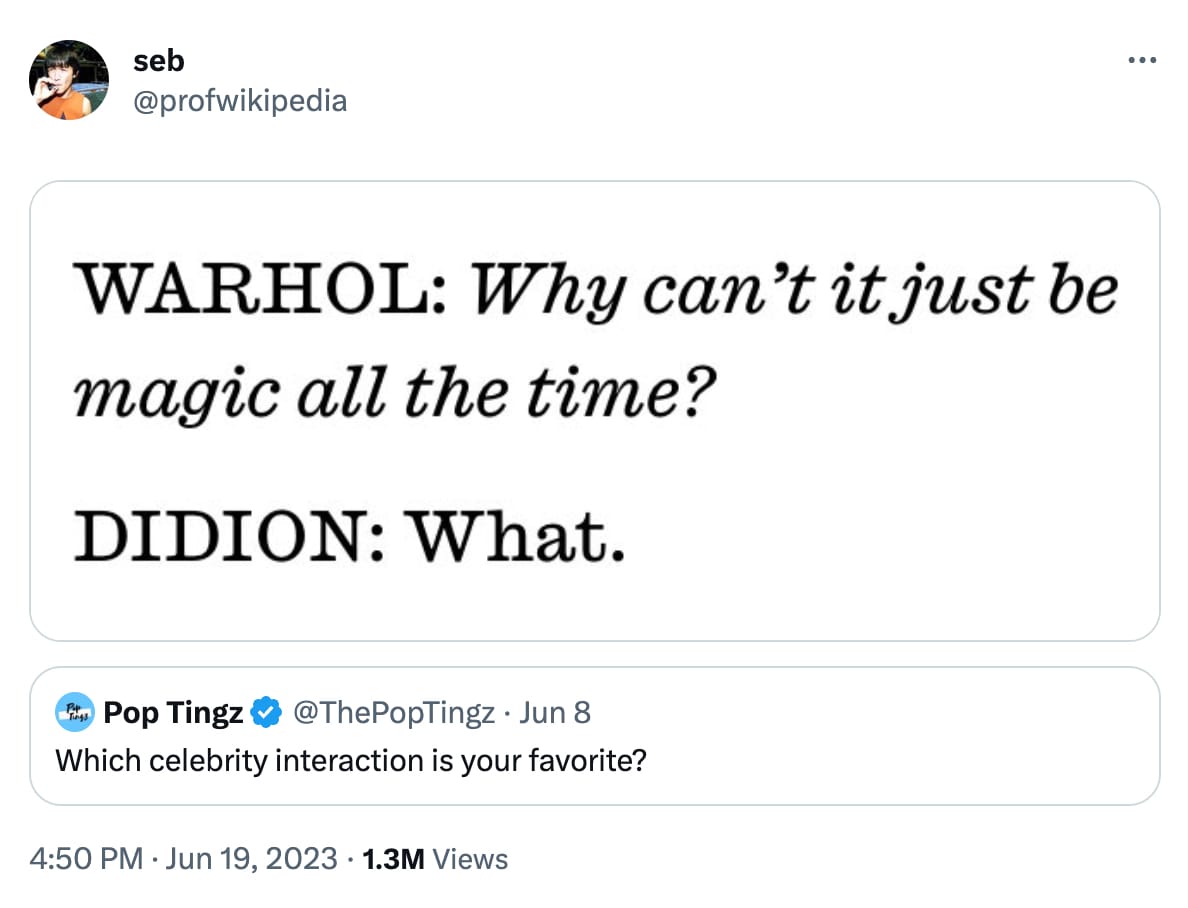Click the "Views" label
The height and width of the screenshot is (908, 1188).
click(472, 859)
